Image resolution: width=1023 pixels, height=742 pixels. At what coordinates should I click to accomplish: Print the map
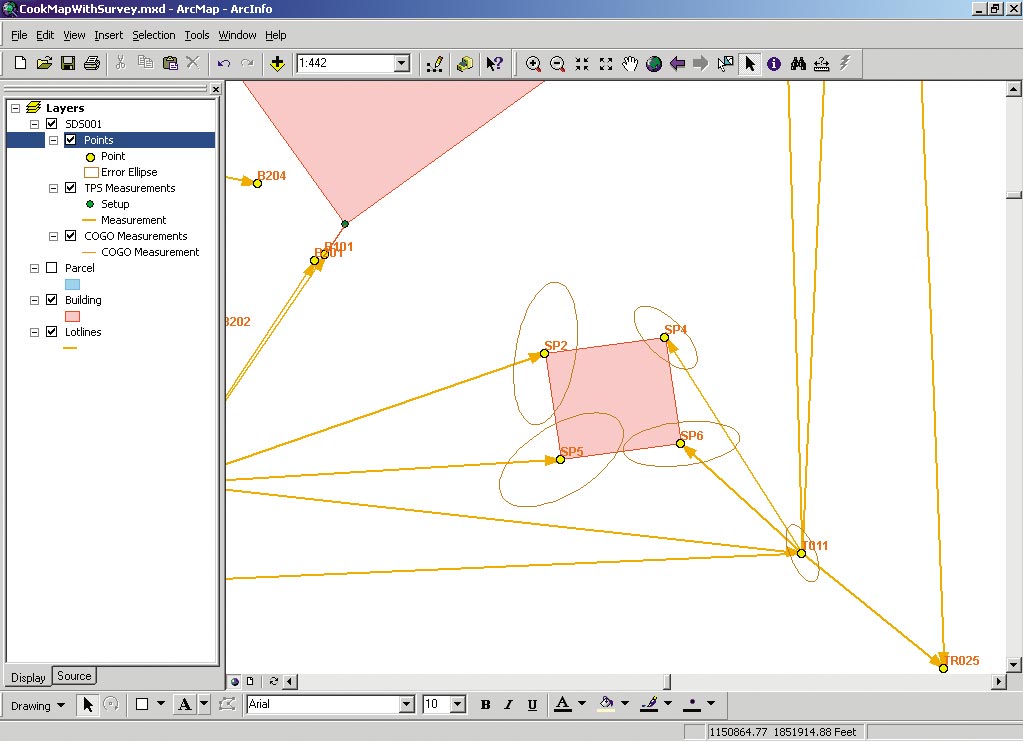(x=92, y=63)
